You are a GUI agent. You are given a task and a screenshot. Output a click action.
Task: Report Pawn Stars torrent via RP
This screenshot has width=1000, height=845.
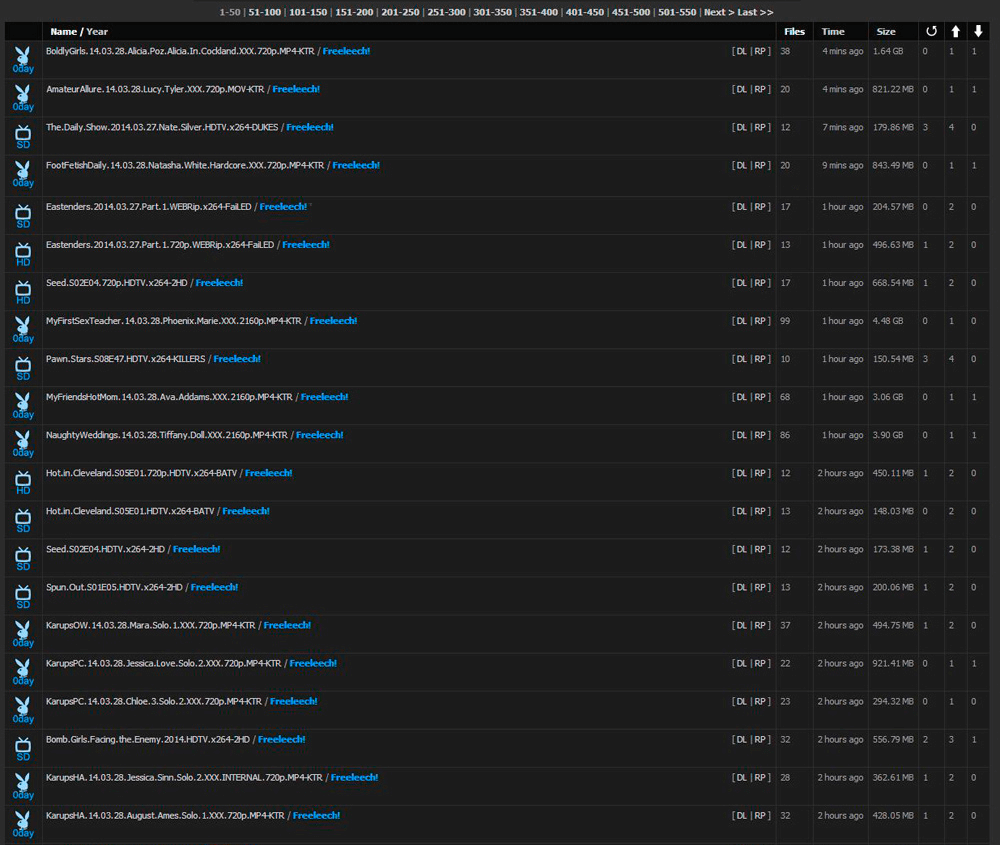(760, 359)
